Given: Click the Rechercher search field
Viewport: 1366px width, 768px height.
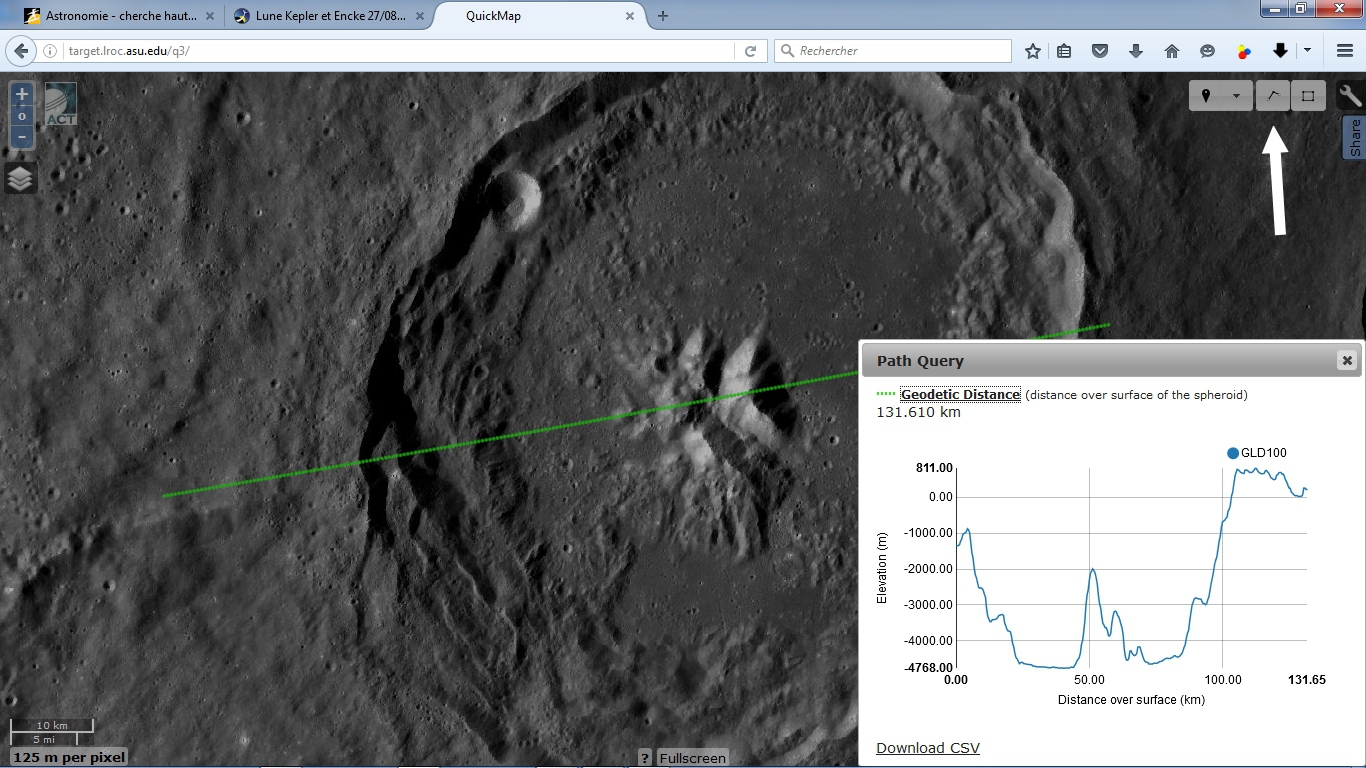Looking at the screenshot, I should coord(893,51).
